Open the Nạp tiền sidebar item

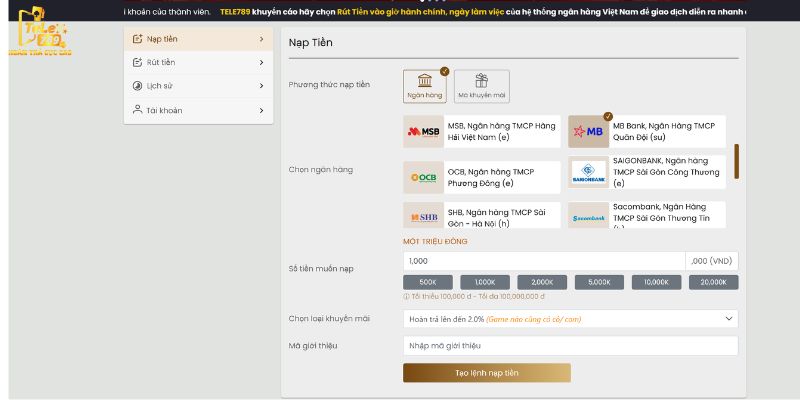click(198, 38)
